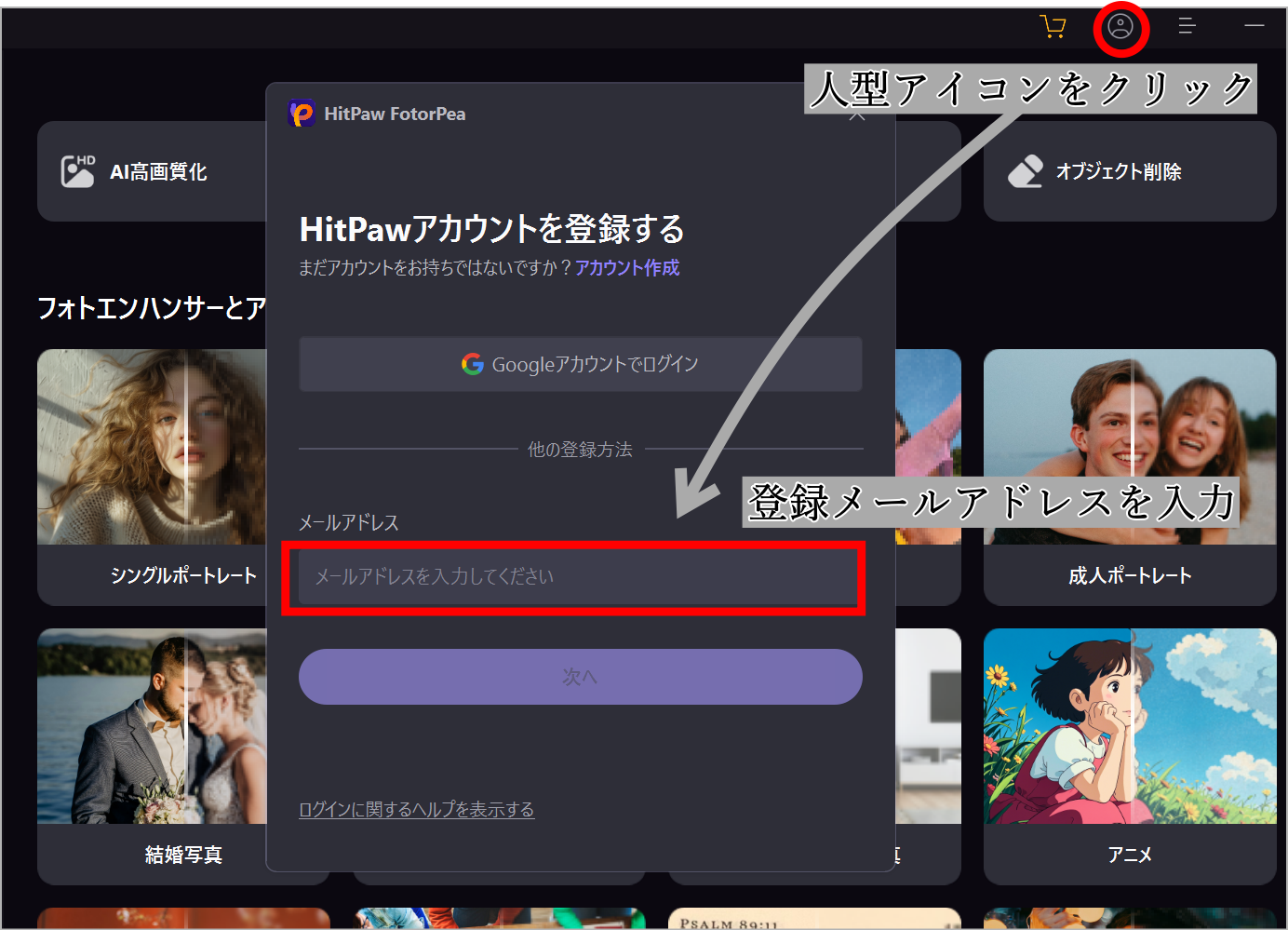1288x930 pixels.
Task: Sign in with Googleアカウントでログイン button
Action: pyautogui.click(x=580, y=364)
